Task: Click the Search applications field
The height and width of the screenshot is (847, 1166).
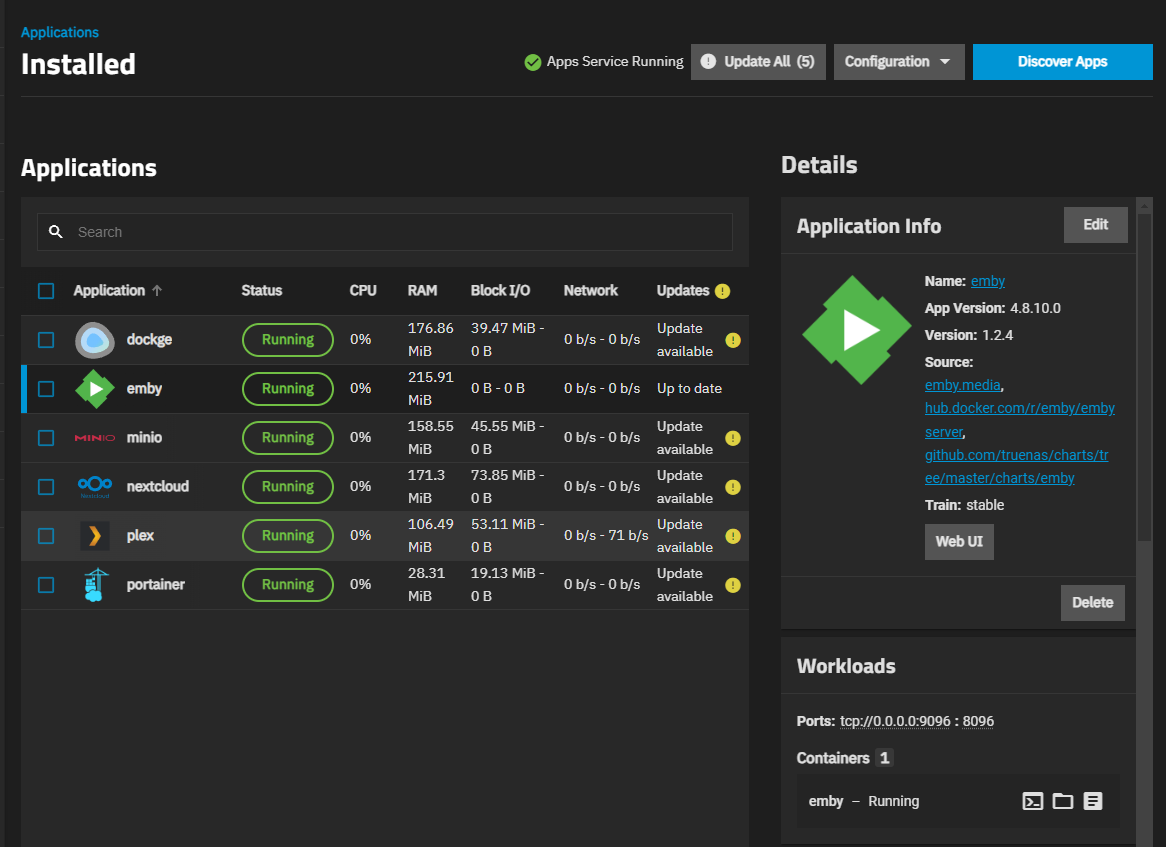Action: click(x=384, y=232)
